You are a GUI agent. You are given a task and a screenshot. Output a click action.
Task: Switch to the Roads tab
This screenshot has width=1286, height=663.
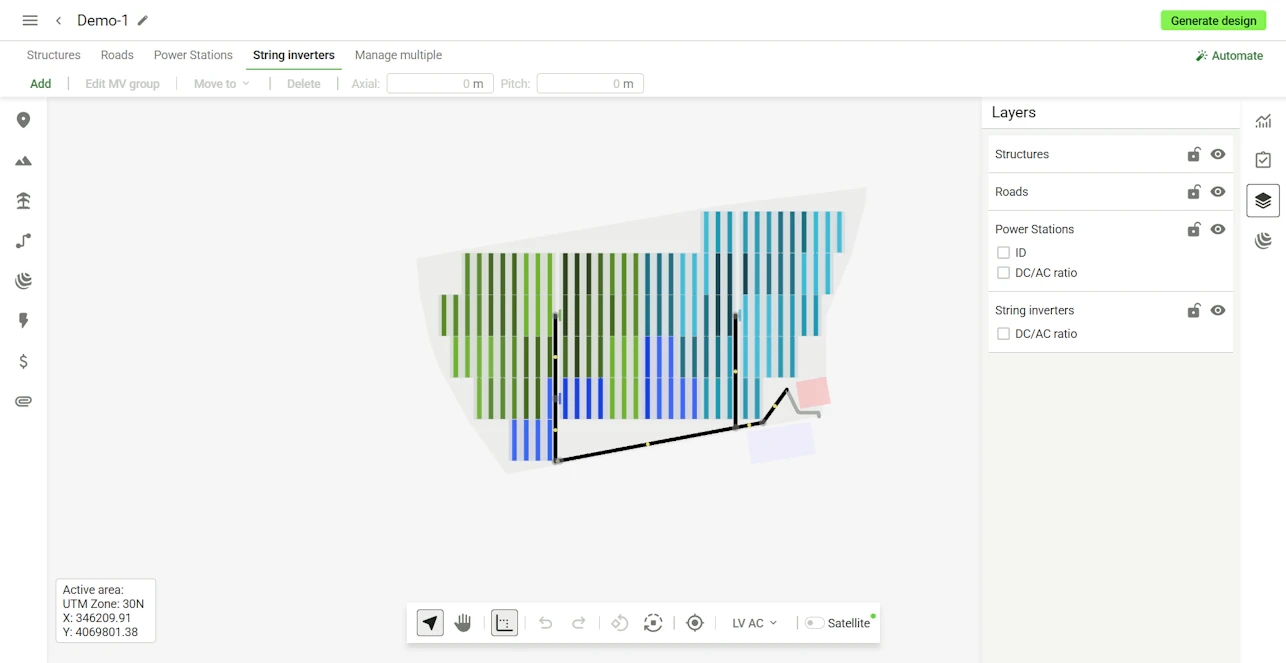tap(117, 55)
